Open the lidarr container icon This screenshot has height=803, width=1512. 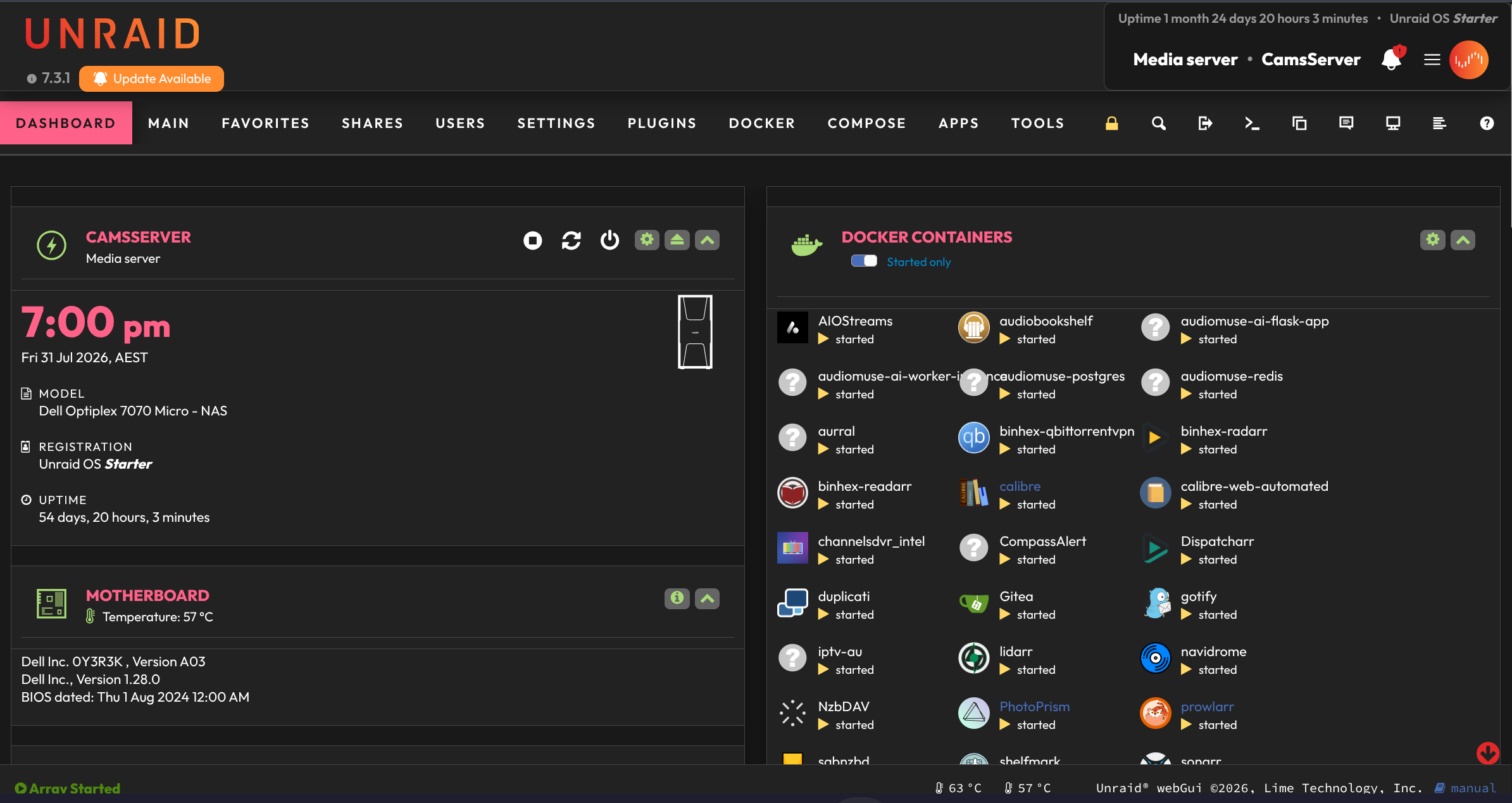tap(973, 658)
